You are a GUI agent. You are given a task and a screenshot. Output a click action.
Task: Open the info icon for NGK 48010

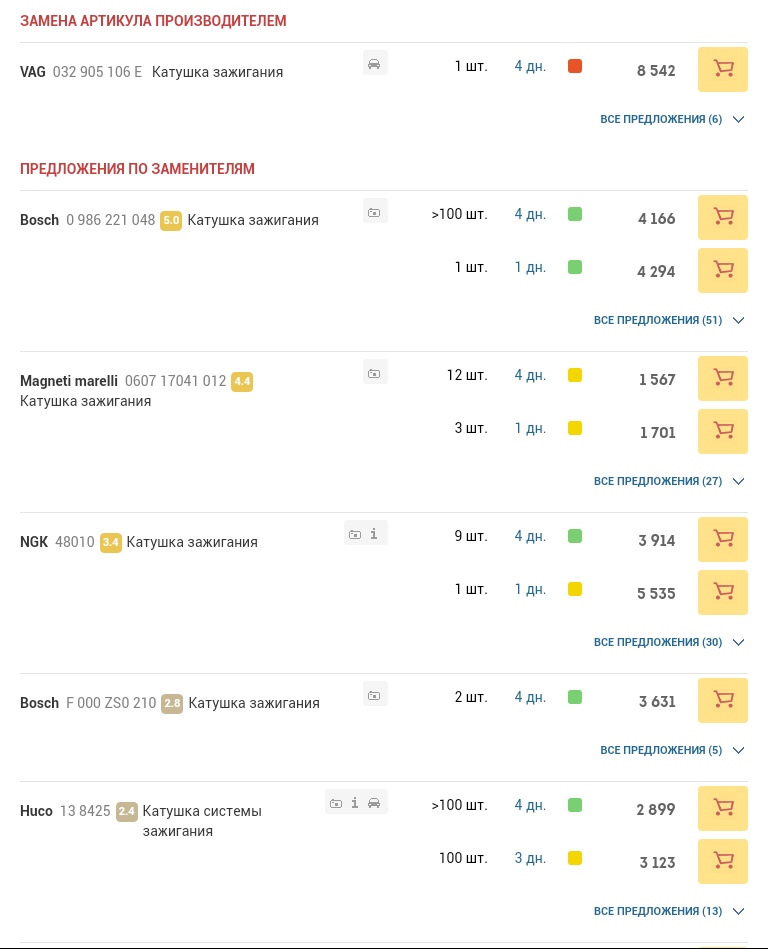pyautogui.click(x=374, y=534)
